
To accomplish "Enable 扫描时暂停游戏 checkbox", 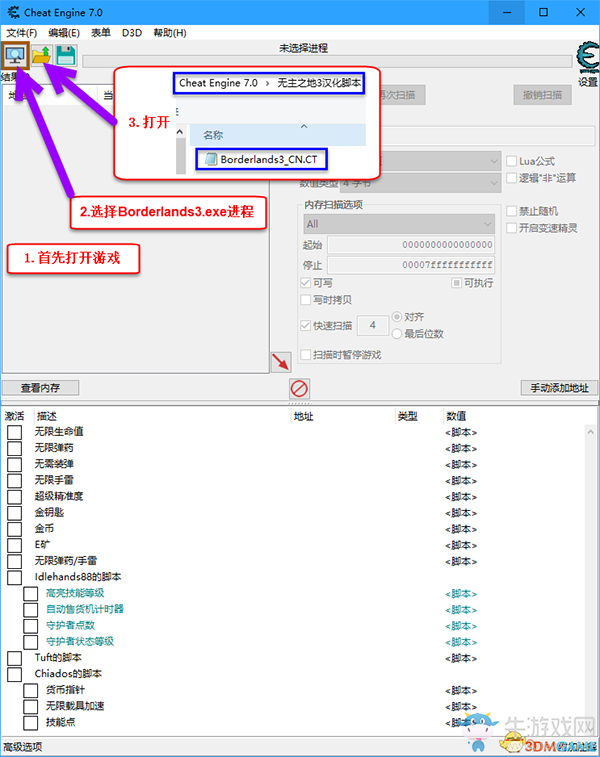I will tap(305, 355).
